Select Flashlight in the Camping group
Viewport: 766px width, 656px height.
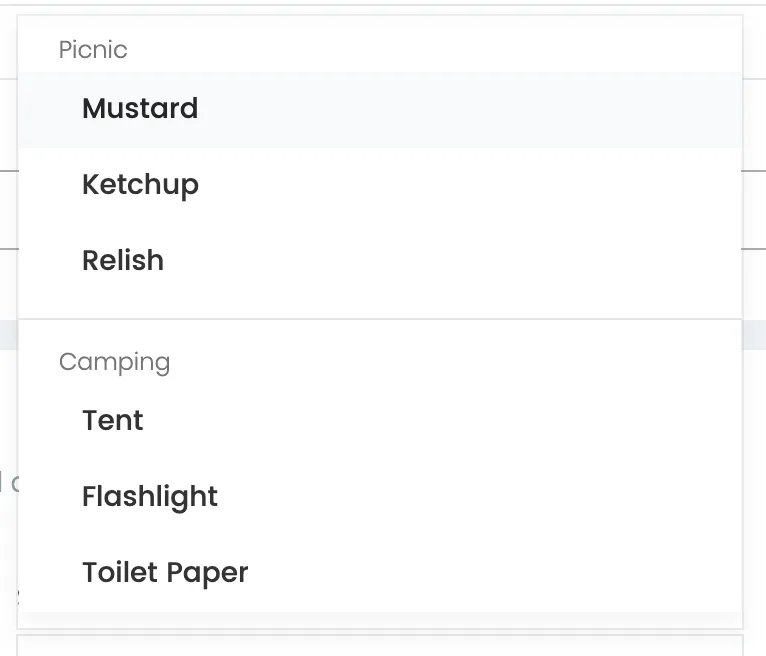(380, 497)
